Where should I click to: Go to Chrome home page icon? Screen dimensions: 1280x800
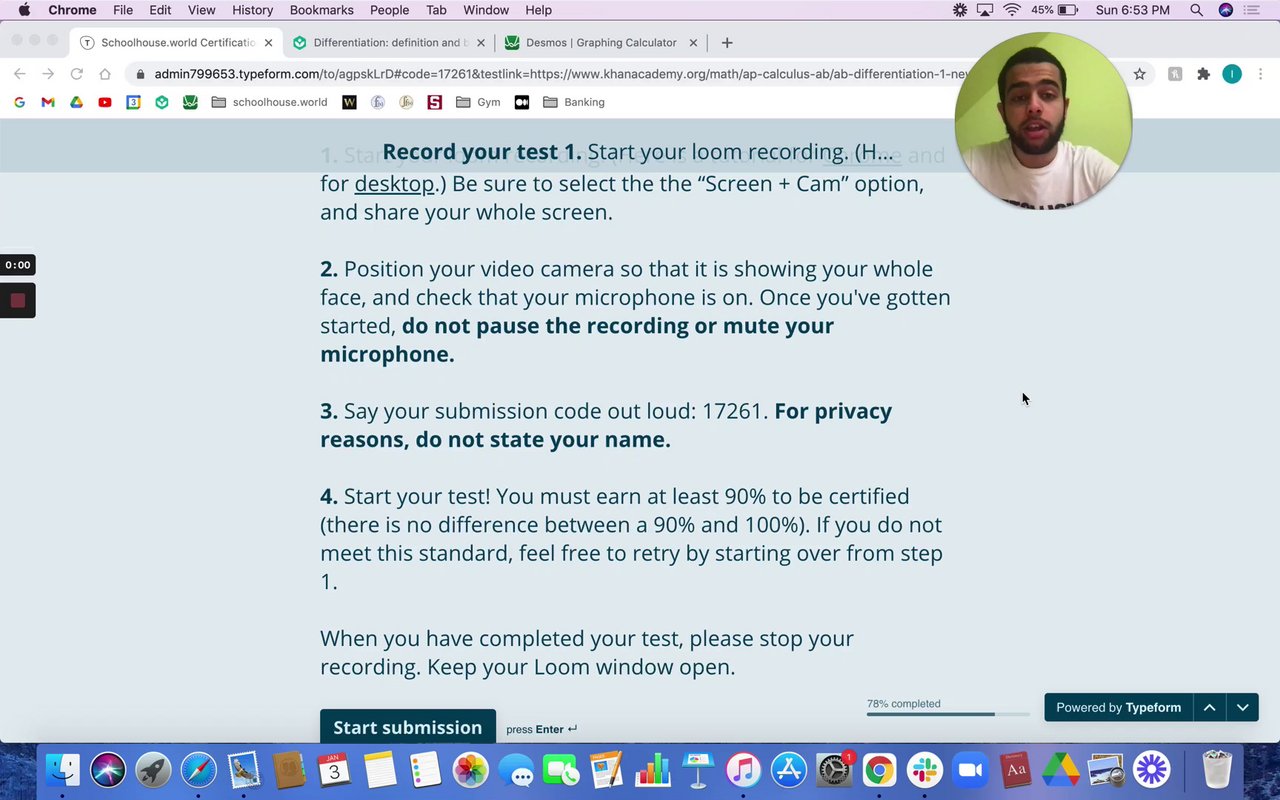click(x=104, y=74)
